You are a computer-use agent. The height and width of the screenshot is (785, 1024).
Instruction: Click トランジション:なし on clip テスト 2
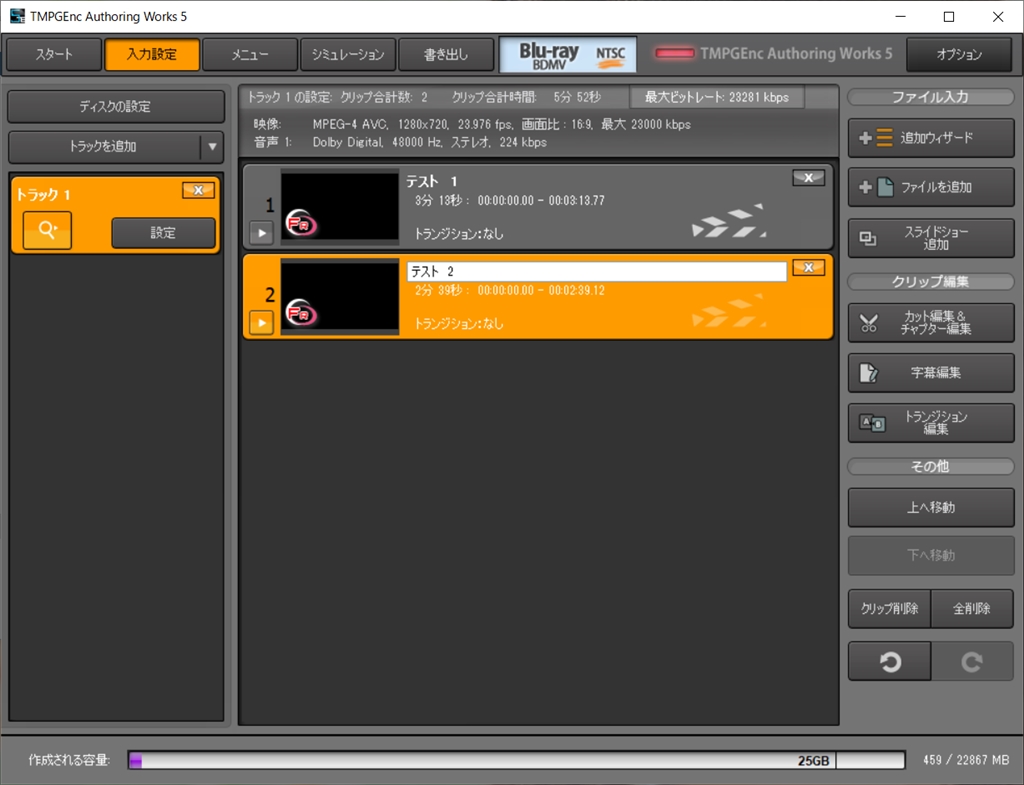(x=459, y=323)
